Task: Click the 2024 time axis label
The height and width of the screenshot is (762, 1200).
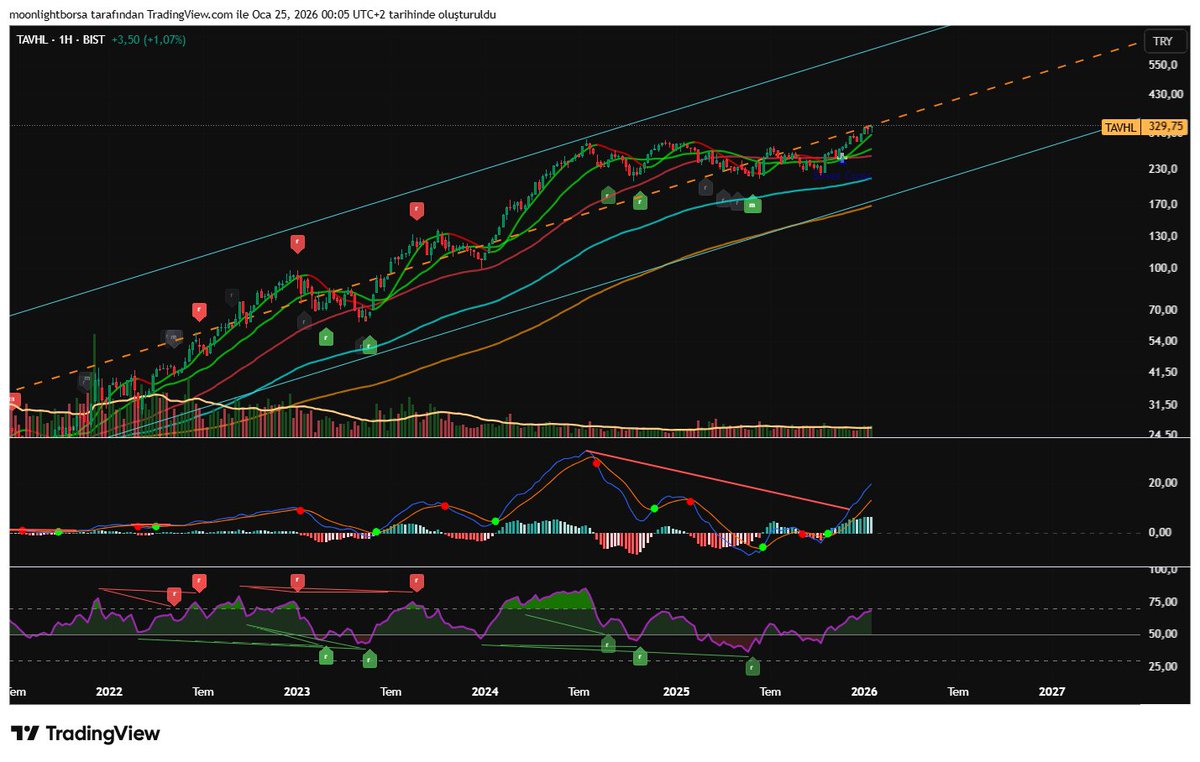Action: pyautogui.click(x=485, y=691)
